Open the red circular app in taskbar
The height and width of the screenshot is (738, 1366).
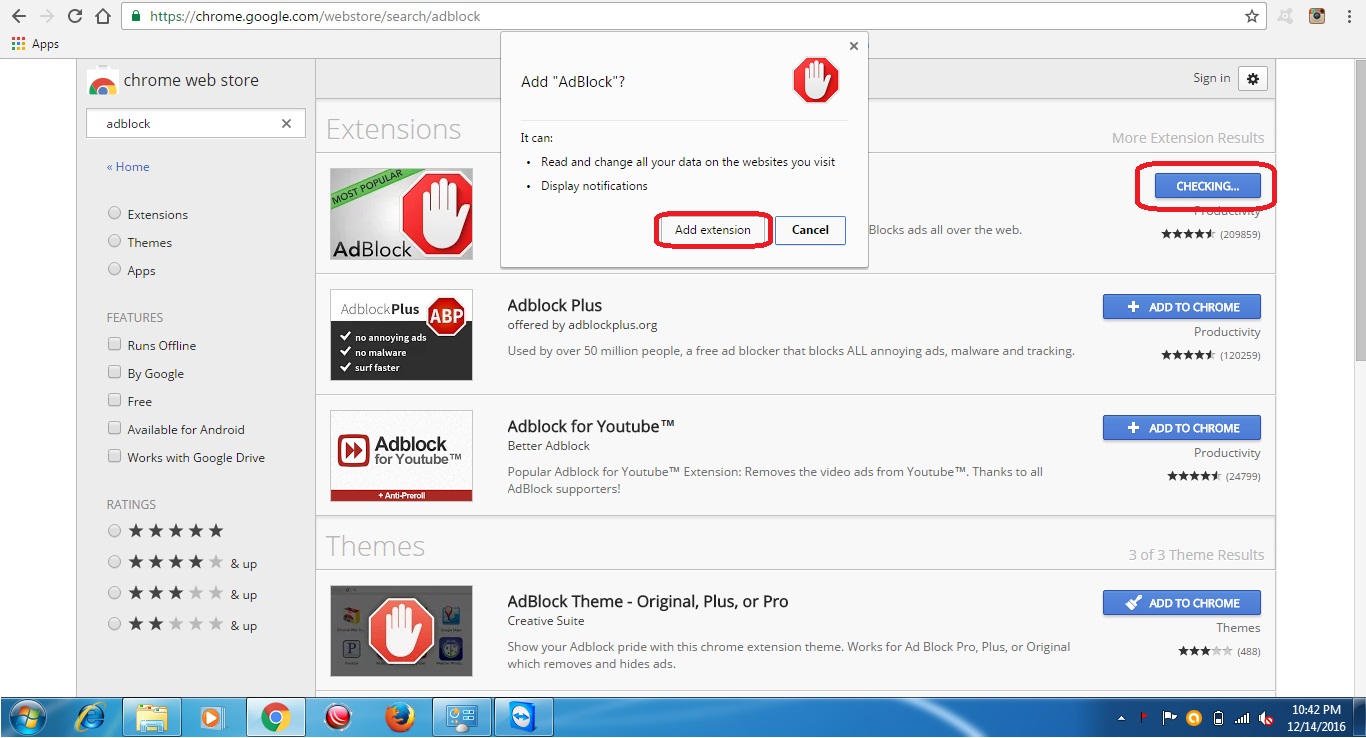click(339, 717)
